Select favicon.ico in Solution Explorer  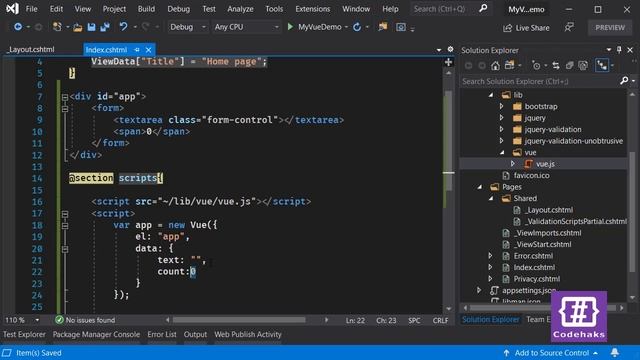[531, 175]
